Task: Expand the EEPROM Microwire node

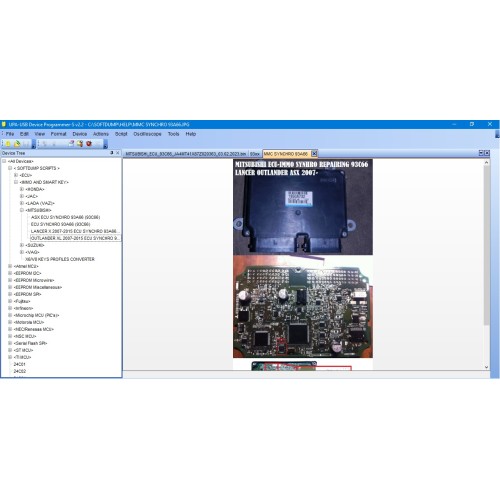Action: click(10, 280)
